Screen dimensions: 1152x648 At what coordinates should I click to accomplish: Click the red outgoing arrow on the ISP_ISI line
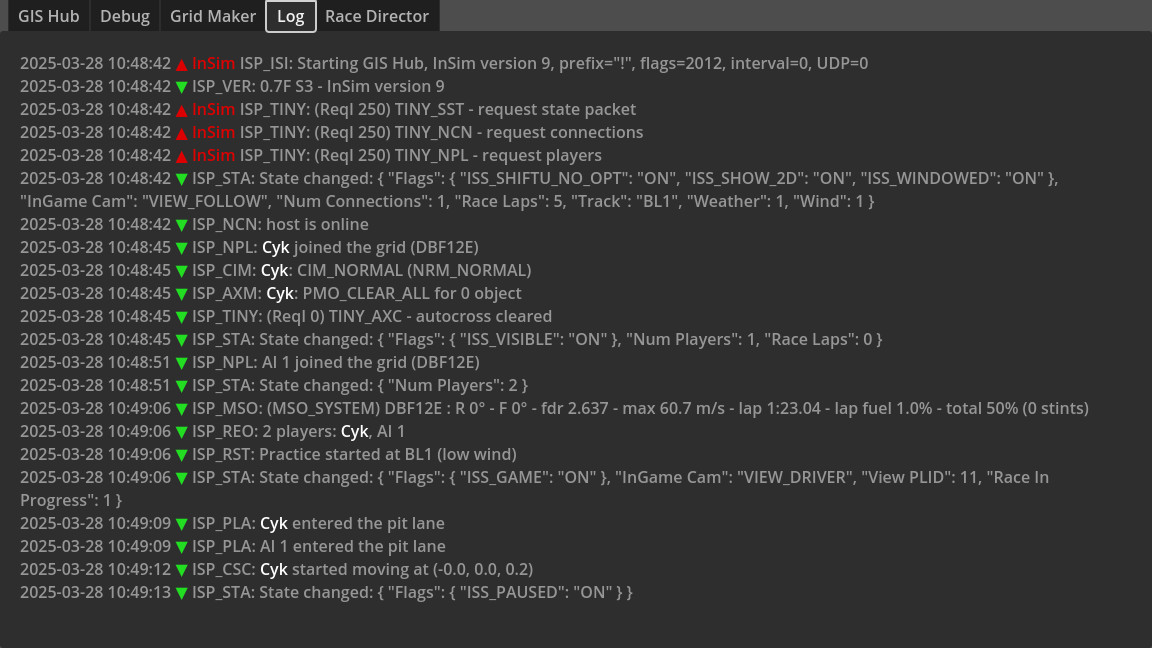[x=182, y=64]
